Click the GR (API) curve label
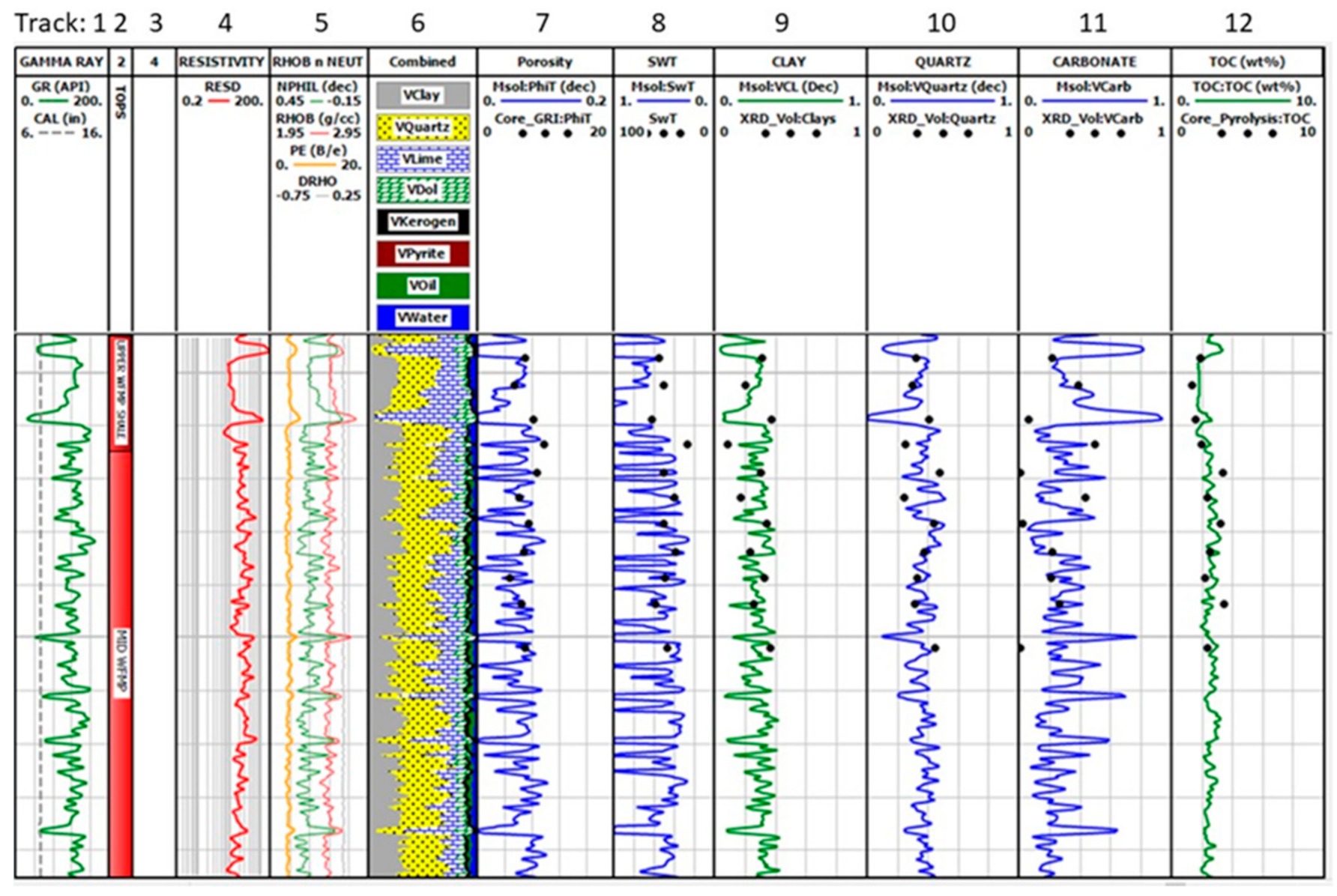 [x=60, y=87]
